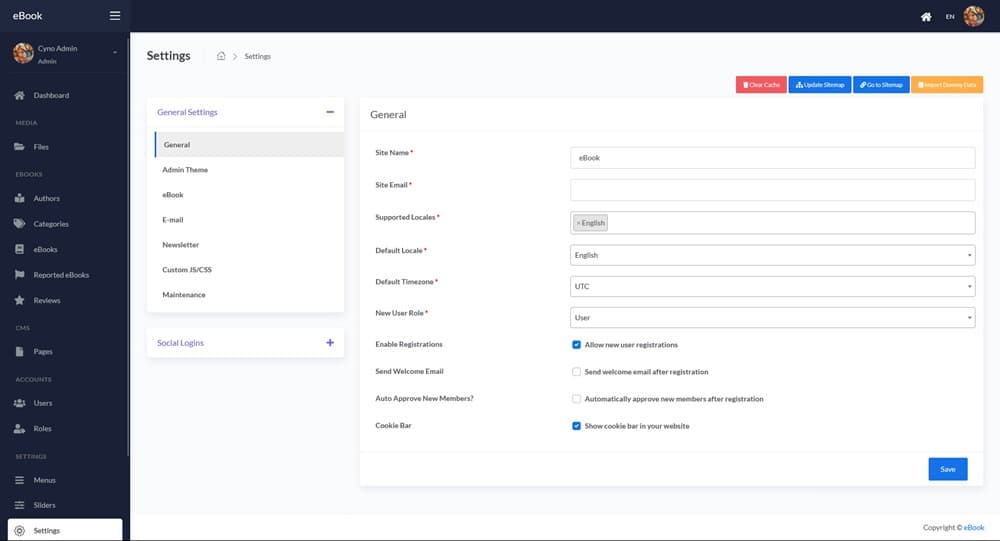Image resolution: width=1000 pixels, height=541 pixels.
Task: Click the user avatar in top right
Action: 973,16
